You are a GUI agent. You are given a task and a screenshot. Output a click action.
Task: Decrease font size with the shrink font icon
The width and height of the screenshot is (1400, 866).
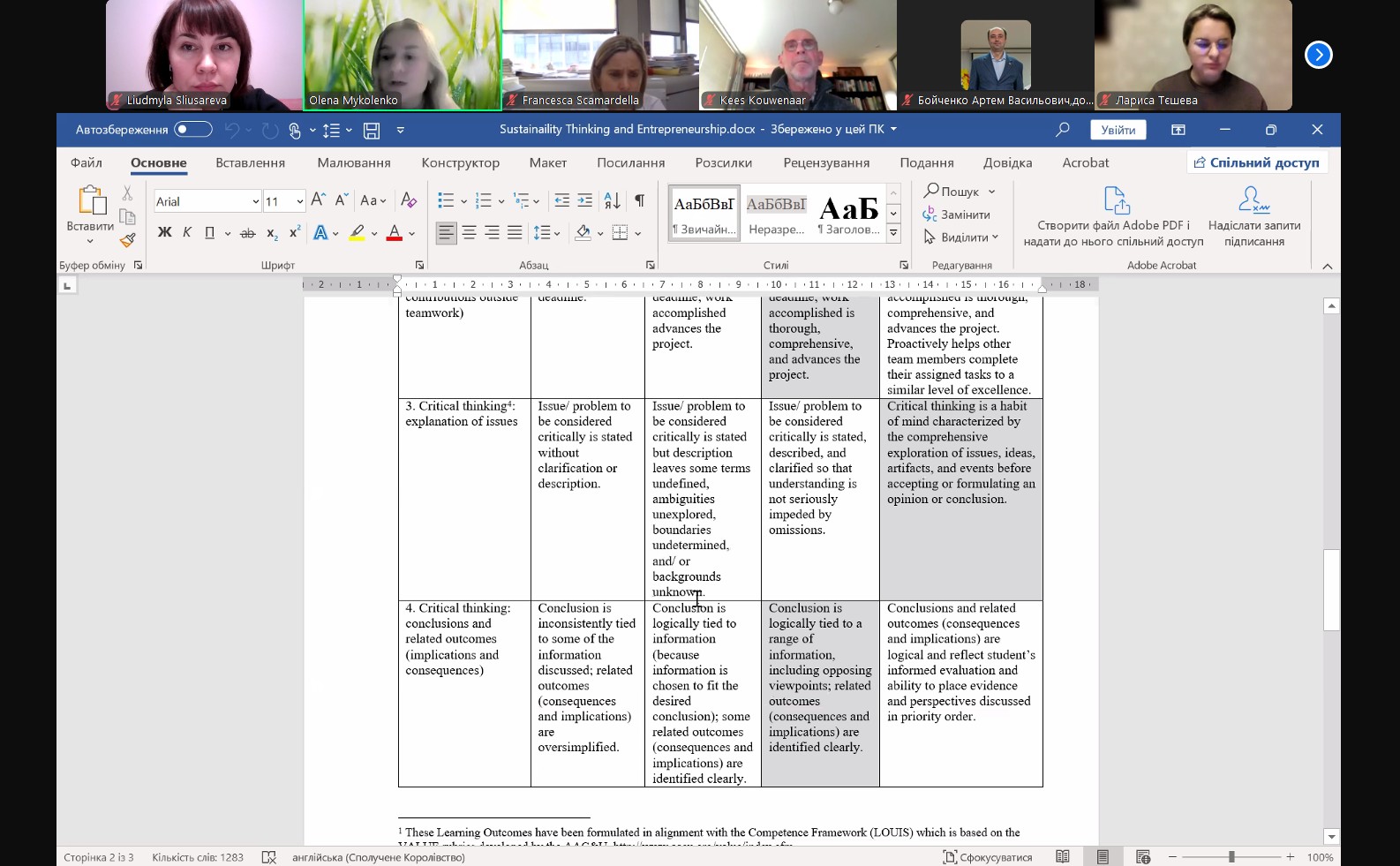tap(341, 200)
